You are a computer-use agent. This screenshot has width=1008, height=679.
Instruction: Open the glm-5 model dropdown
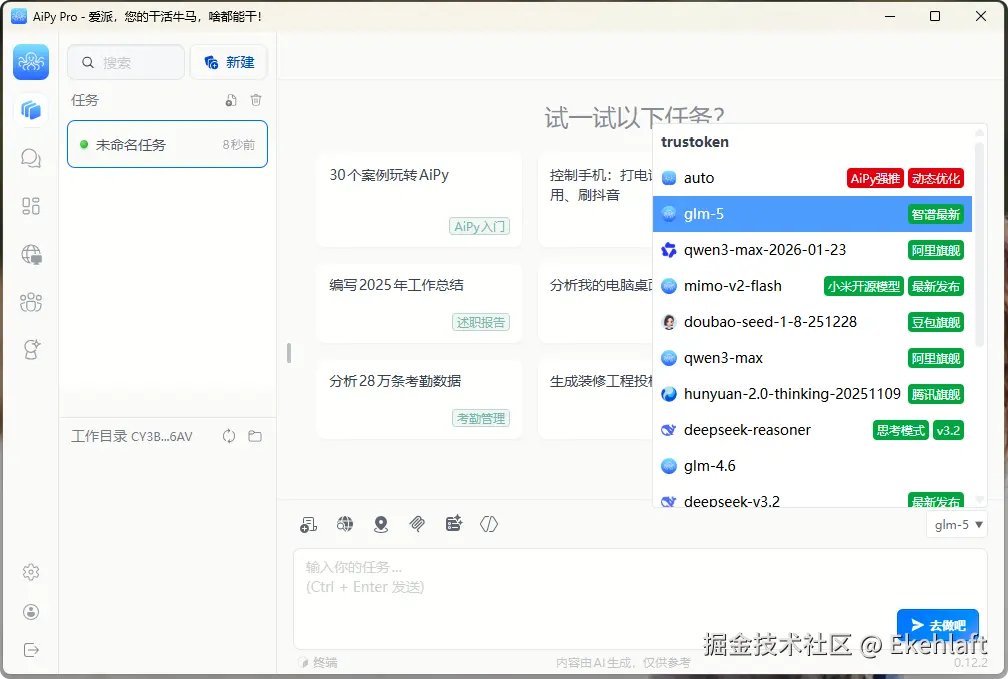[957, 525]
